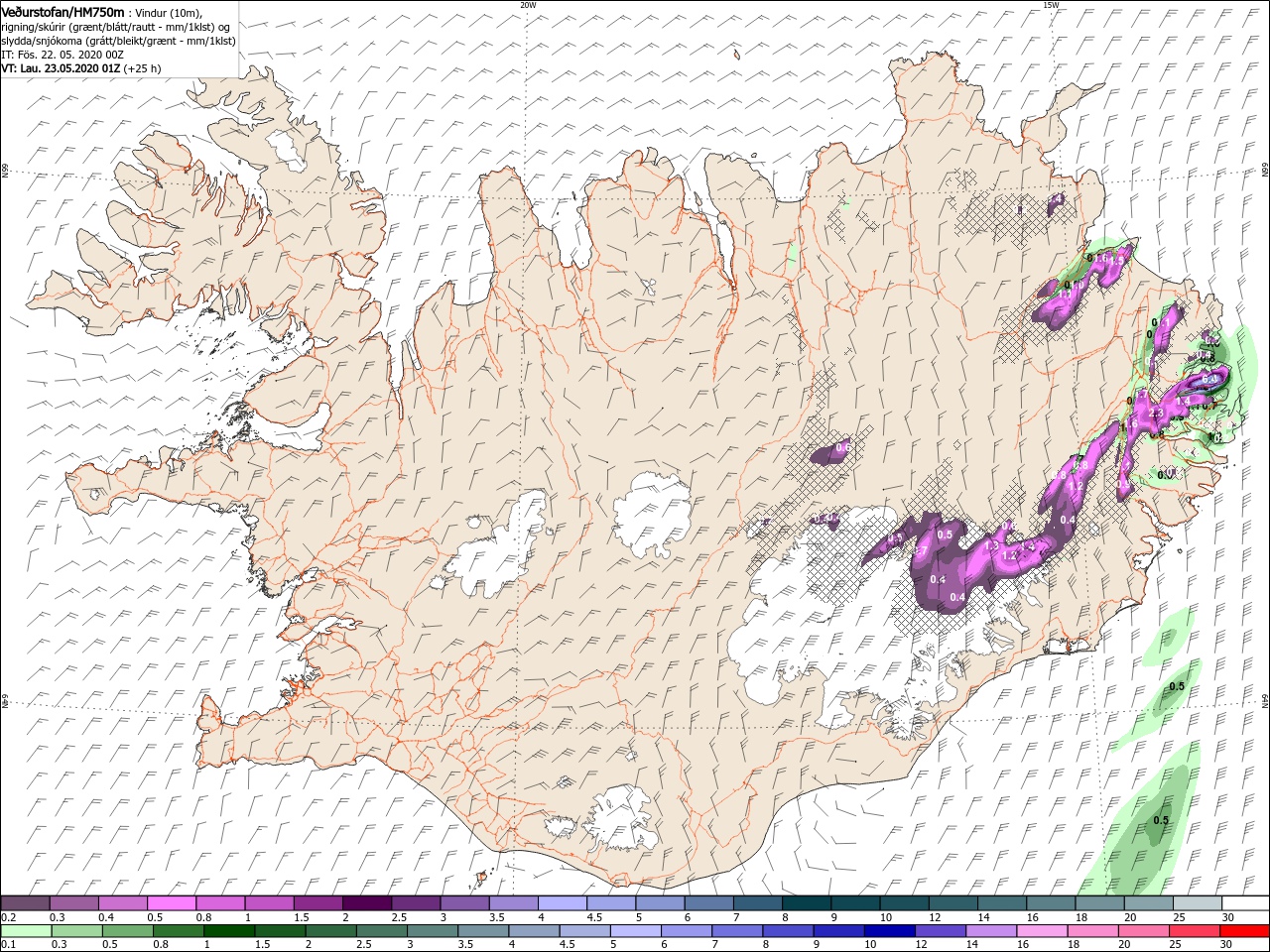
Task: Select the lower legend swatch starting at 2
Action: (330, 931)
